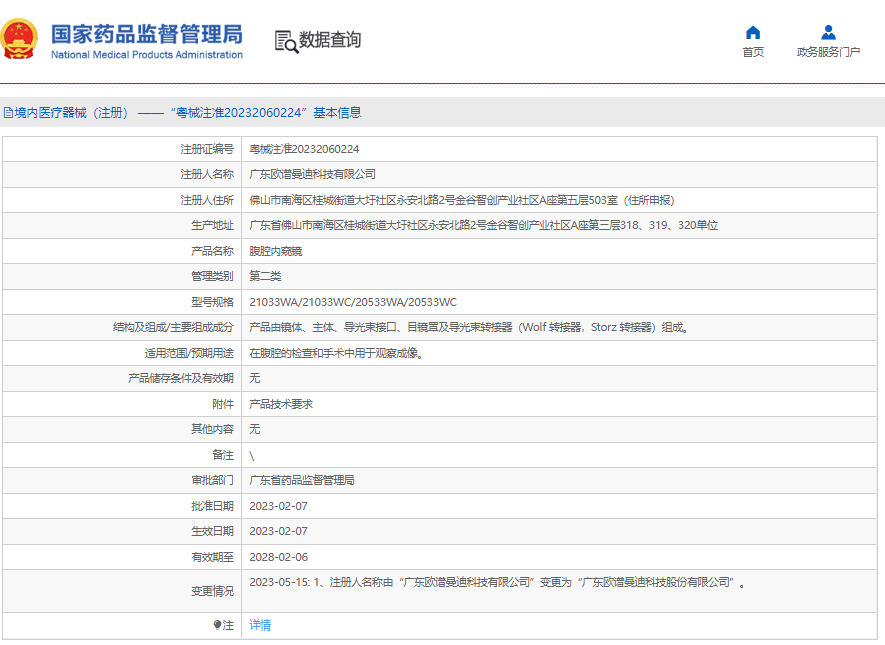Click the 第二类 management category value
This screenshot has height=645, width=885.
[x=265, y=276]
